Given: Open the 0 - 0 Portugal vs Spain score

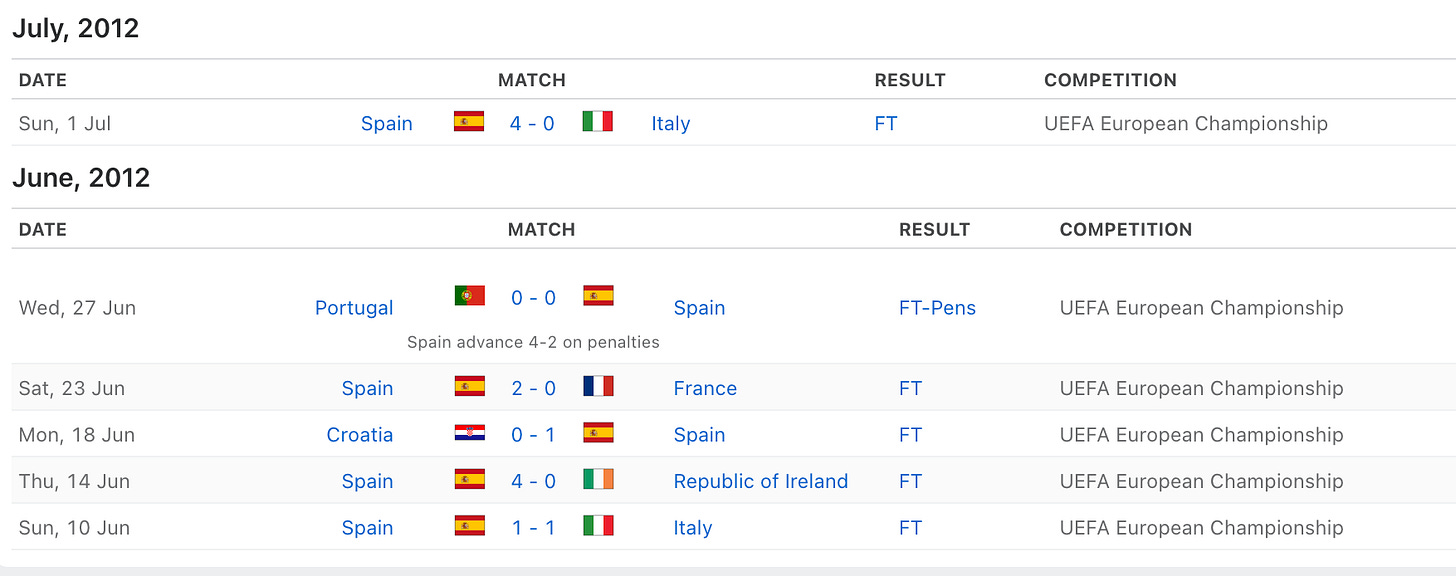Looking at the screenshot, I should pyautogui.click(x=533, y=298).
